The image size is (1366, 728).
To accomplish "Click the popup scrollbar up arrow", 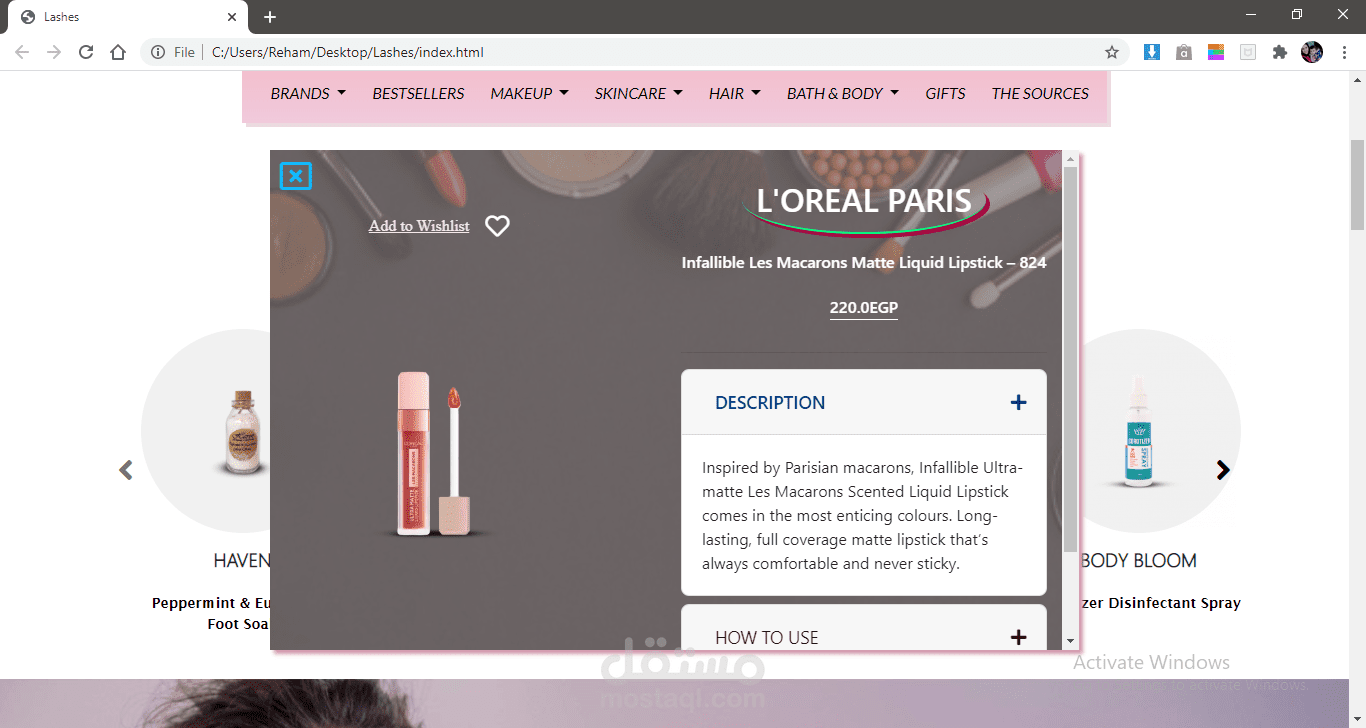I will (1070, 159).
